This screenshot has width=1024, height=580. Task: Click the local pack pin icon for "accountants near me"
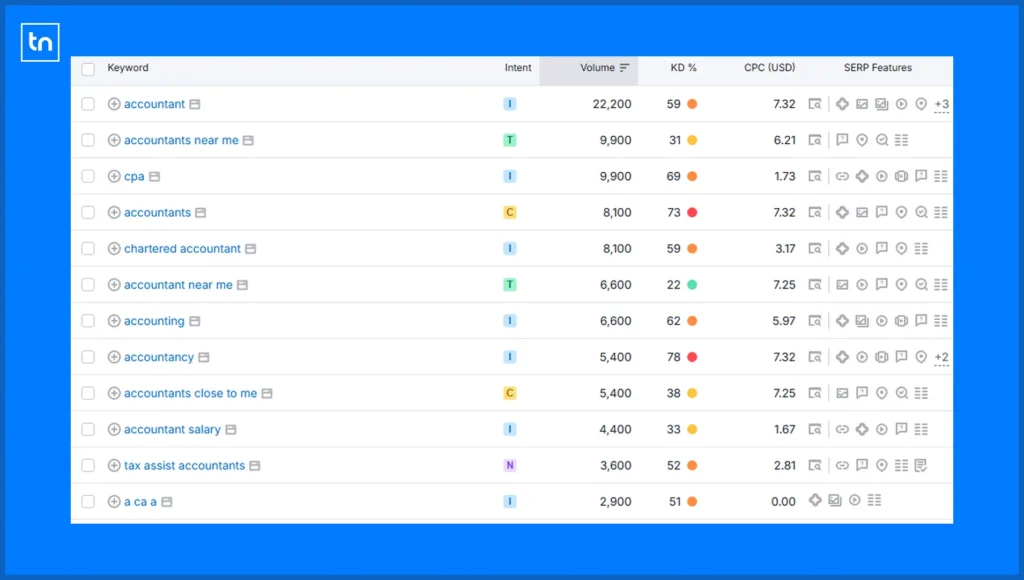click(x=862, y=140)
